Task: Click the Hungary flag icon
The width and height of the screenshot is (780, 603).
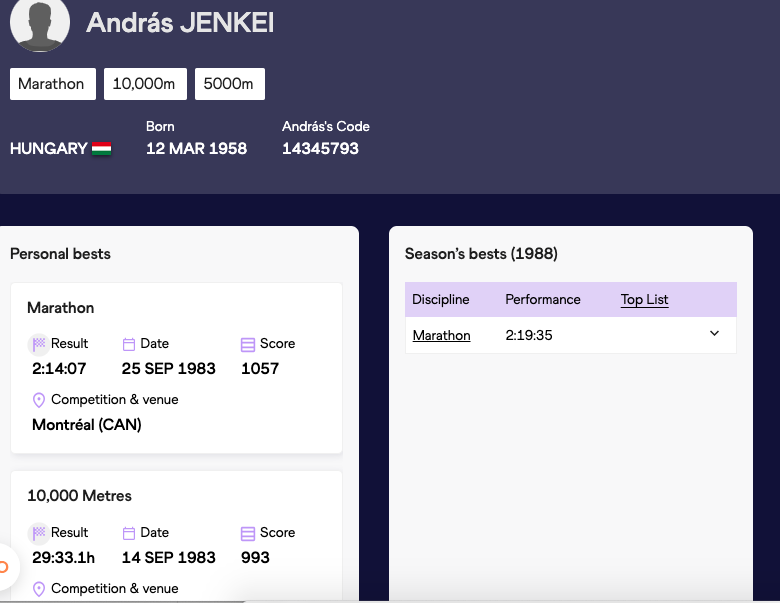Action: pyautogui.click(x=101, y=149)
